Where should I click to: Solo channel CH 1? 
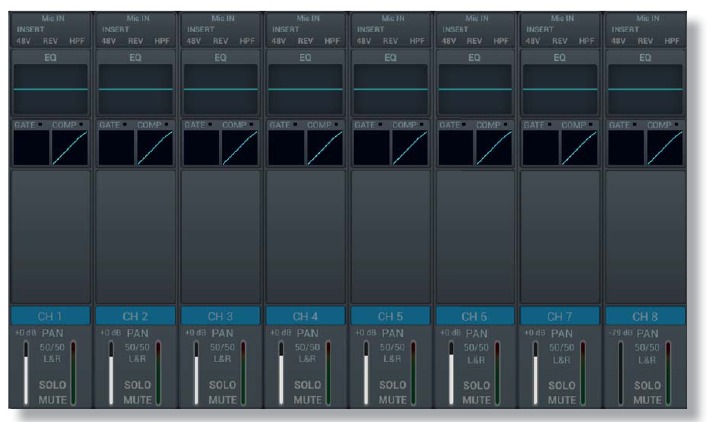point(52,385)
